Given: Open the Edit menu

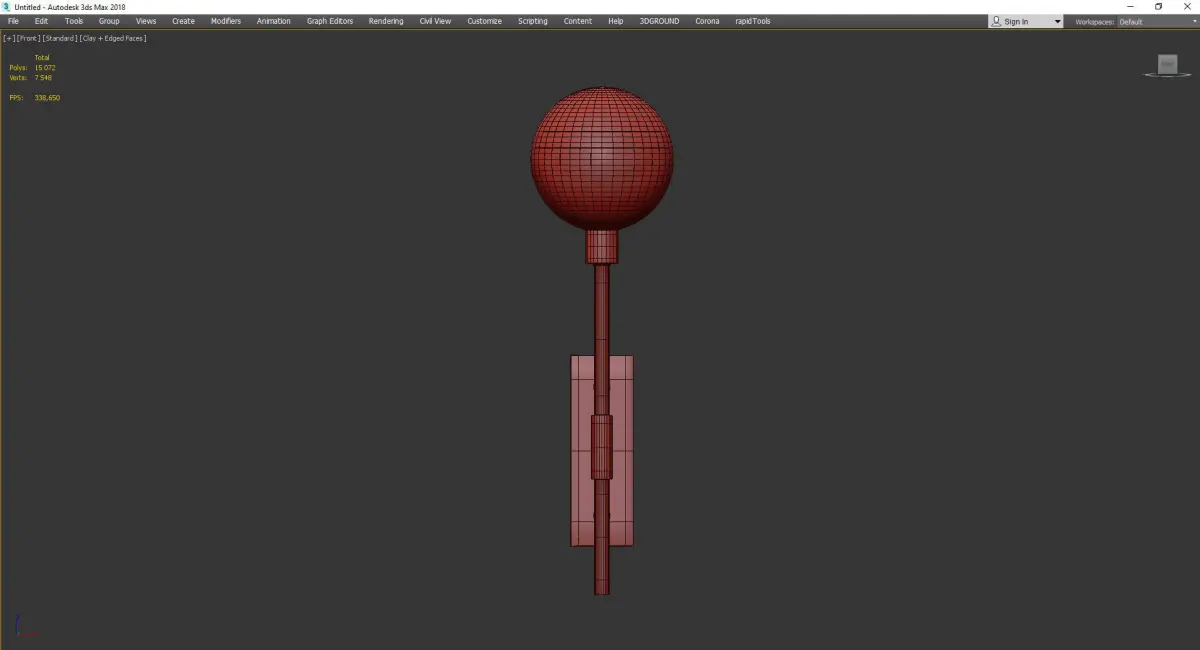Looking at the screenshot, I should 41,21.
